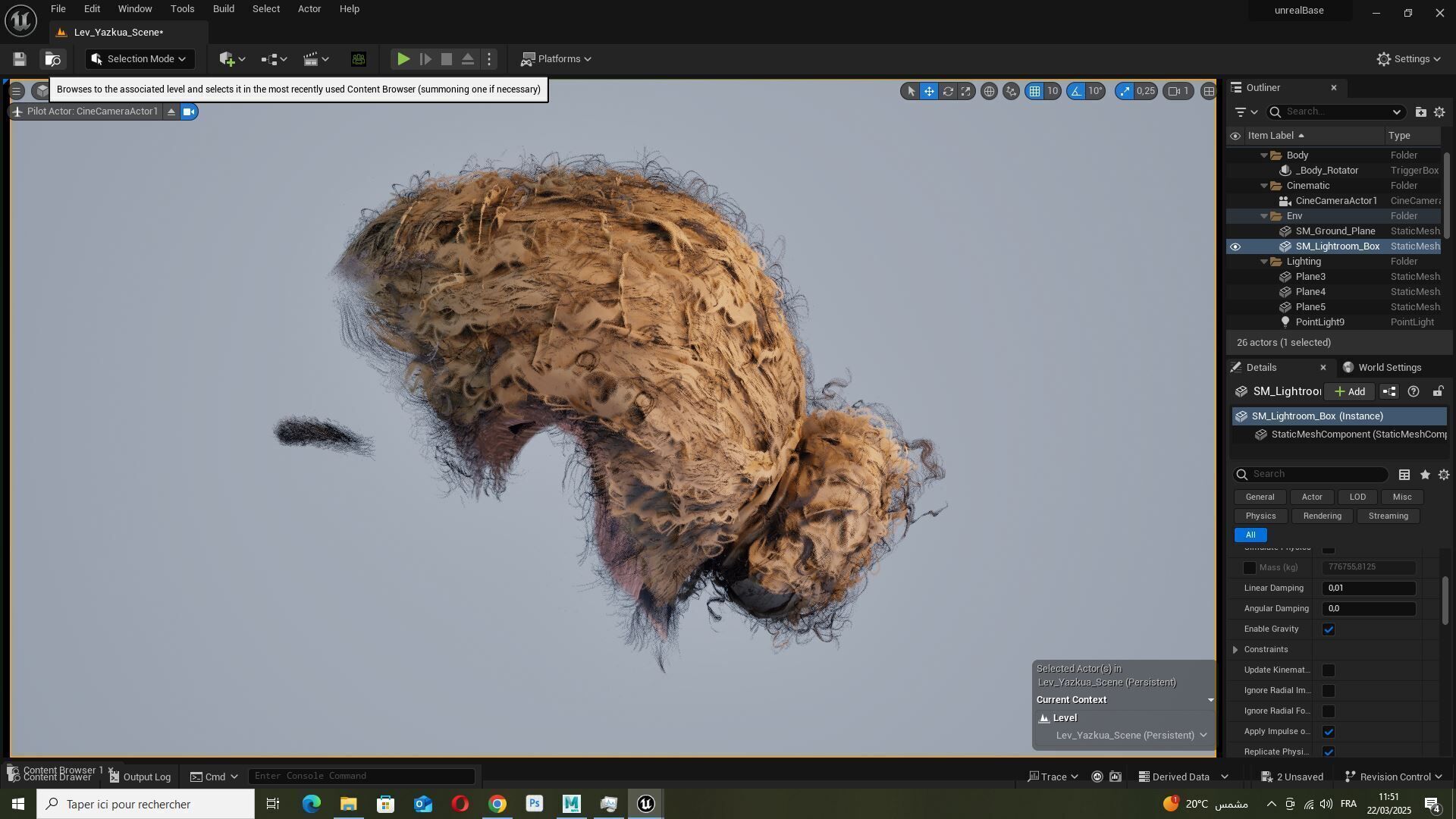Toggle grid snapping icon
1456x819 pixels.
1034,91
